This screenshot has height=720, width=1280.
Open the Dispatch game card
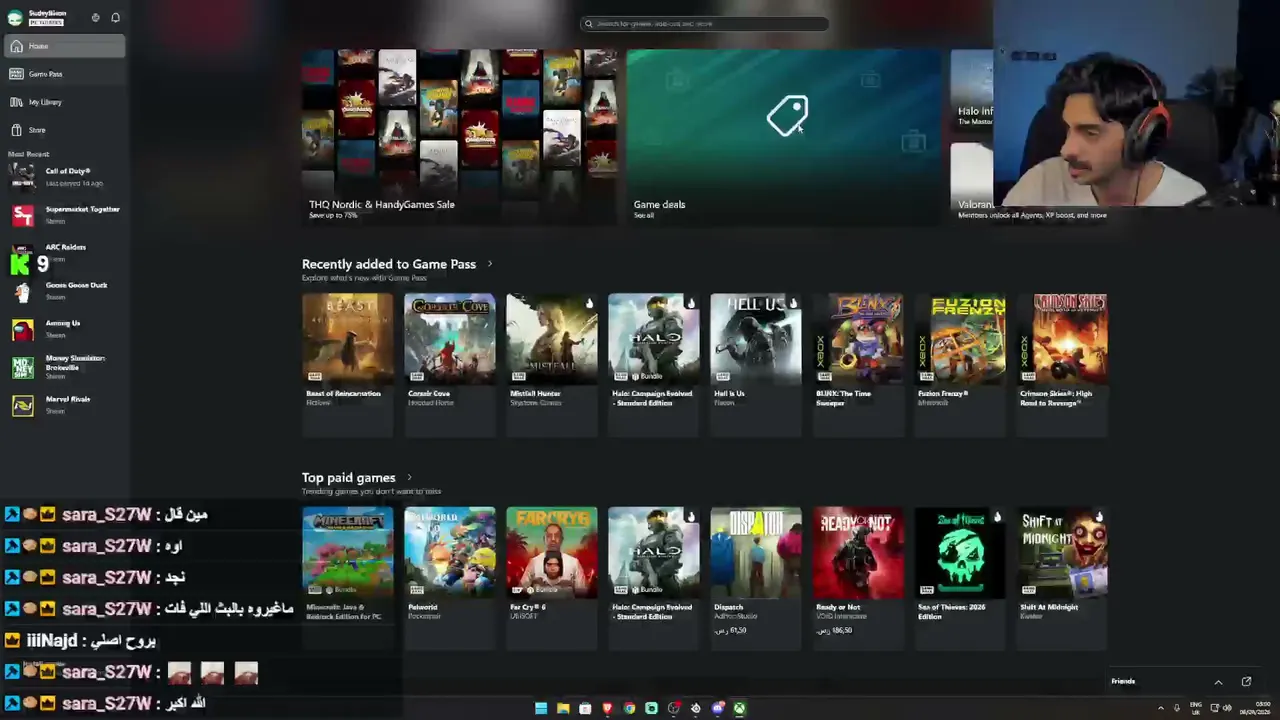(x=756, y=579)
